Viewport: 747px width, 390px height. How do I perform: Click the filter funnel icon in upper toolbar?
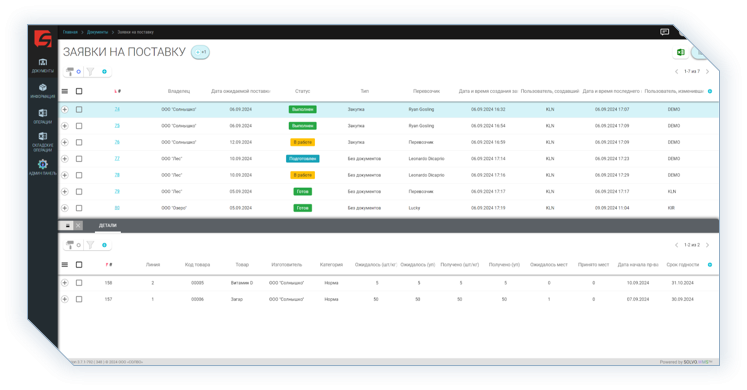pyautogui.click(x=90, y=71)
